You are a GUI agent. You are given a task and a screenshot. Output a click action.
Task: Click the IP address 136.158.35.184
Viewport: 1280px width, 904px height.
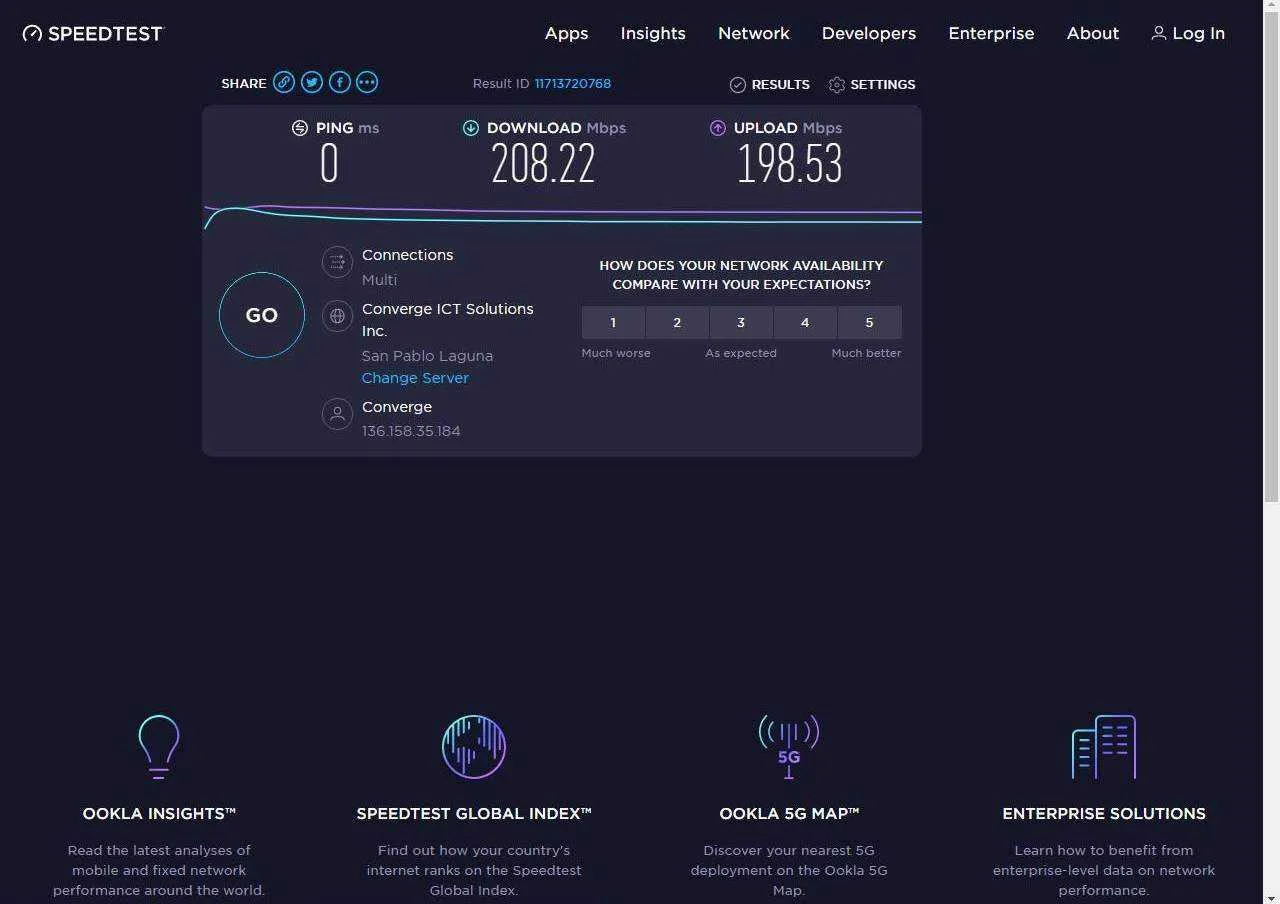pyautogui.click(x=411, y=431)
